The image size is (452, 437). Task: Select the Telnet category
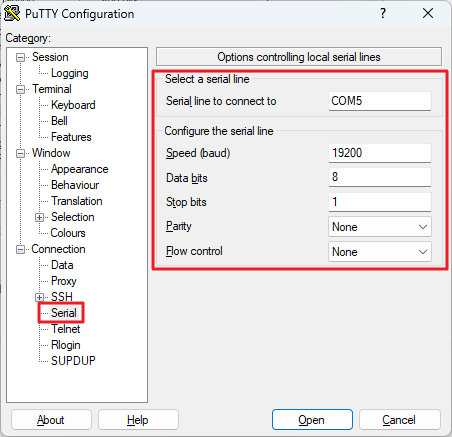65,329
